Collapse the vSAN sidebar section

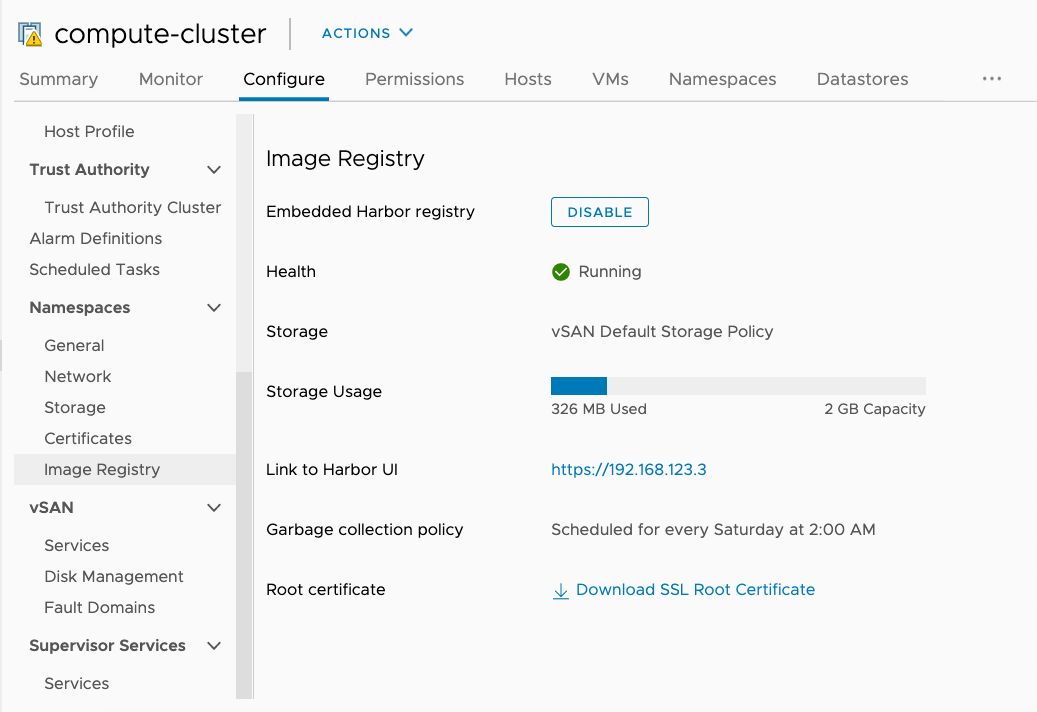click(214, 508)
